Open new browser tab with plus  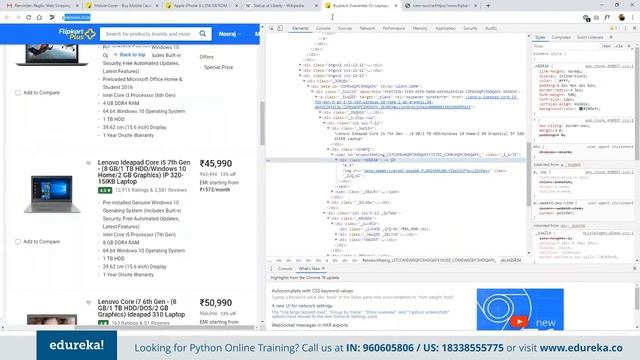click(488, 6)
